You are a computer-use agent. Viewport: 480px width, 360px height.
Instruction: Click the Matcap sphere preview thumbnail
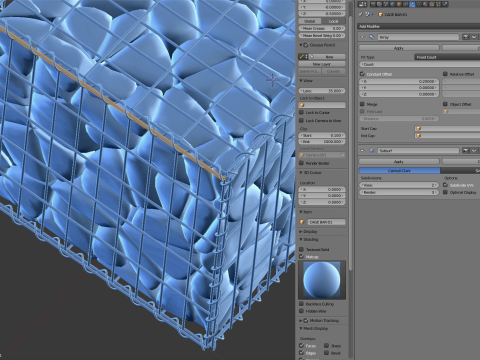click(x=322, y=280)
